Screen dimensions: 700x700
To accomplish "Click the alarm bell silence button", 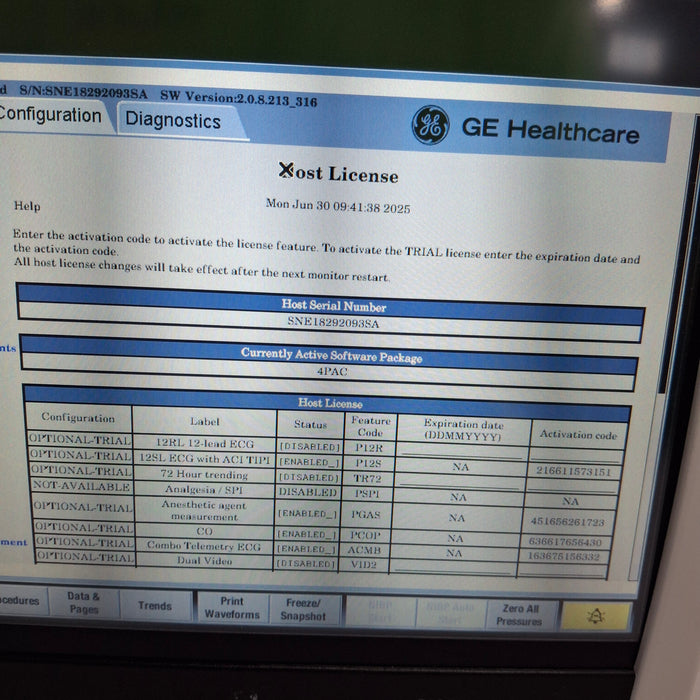I will 596,616.
